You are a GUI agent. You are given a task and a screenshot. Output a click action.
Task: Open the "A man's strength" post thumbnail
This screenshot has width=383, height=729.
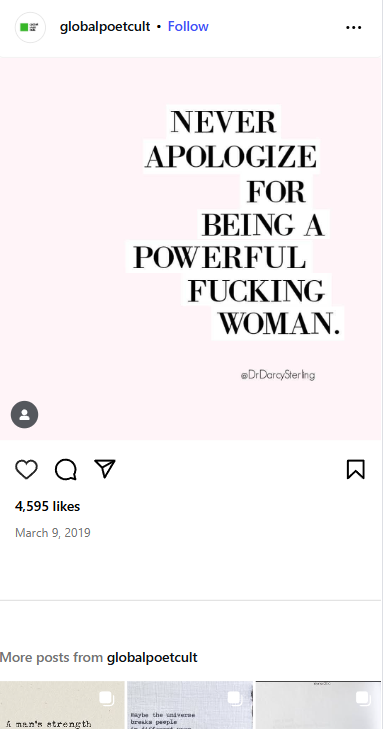pos(62,705)
